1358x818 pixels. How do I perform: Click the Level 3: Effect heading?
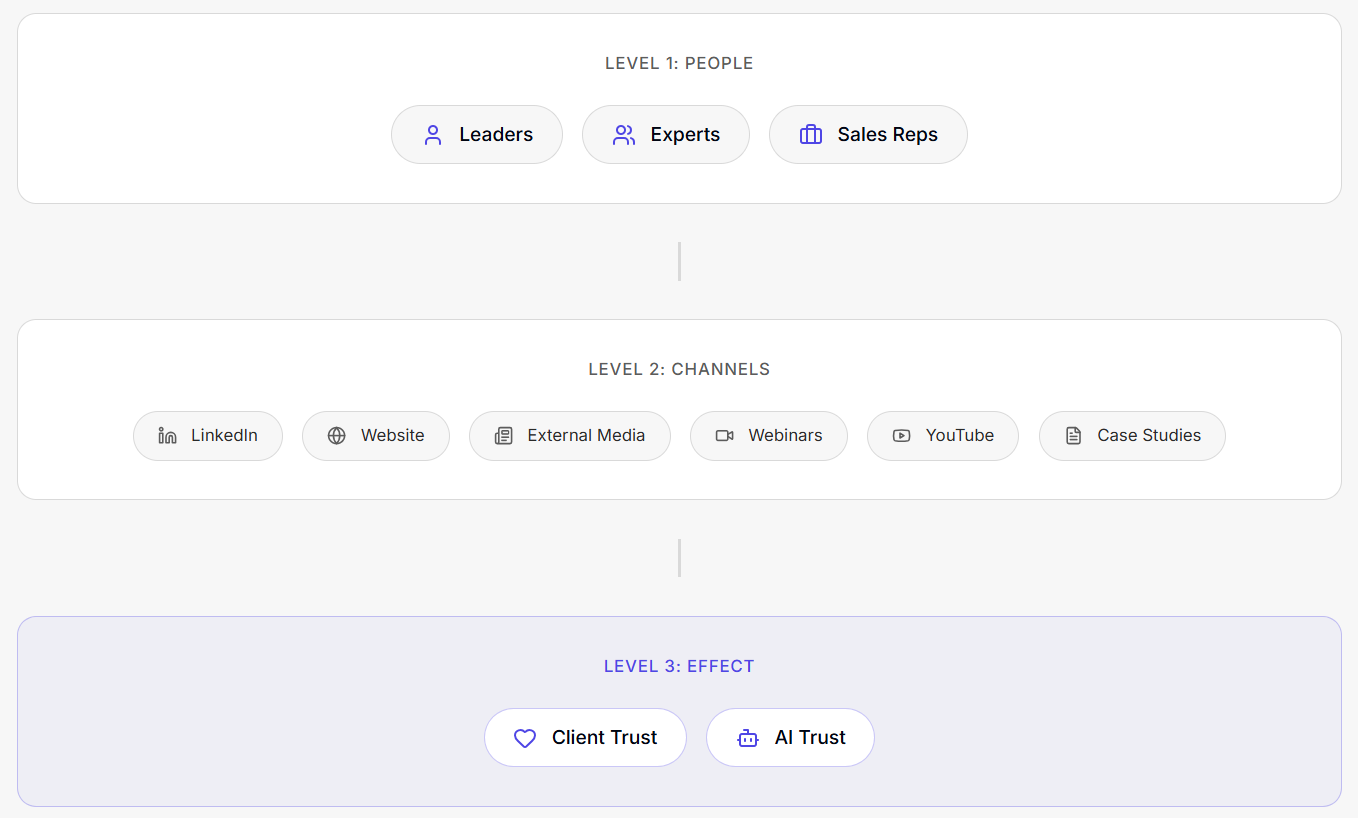point(679,667)
